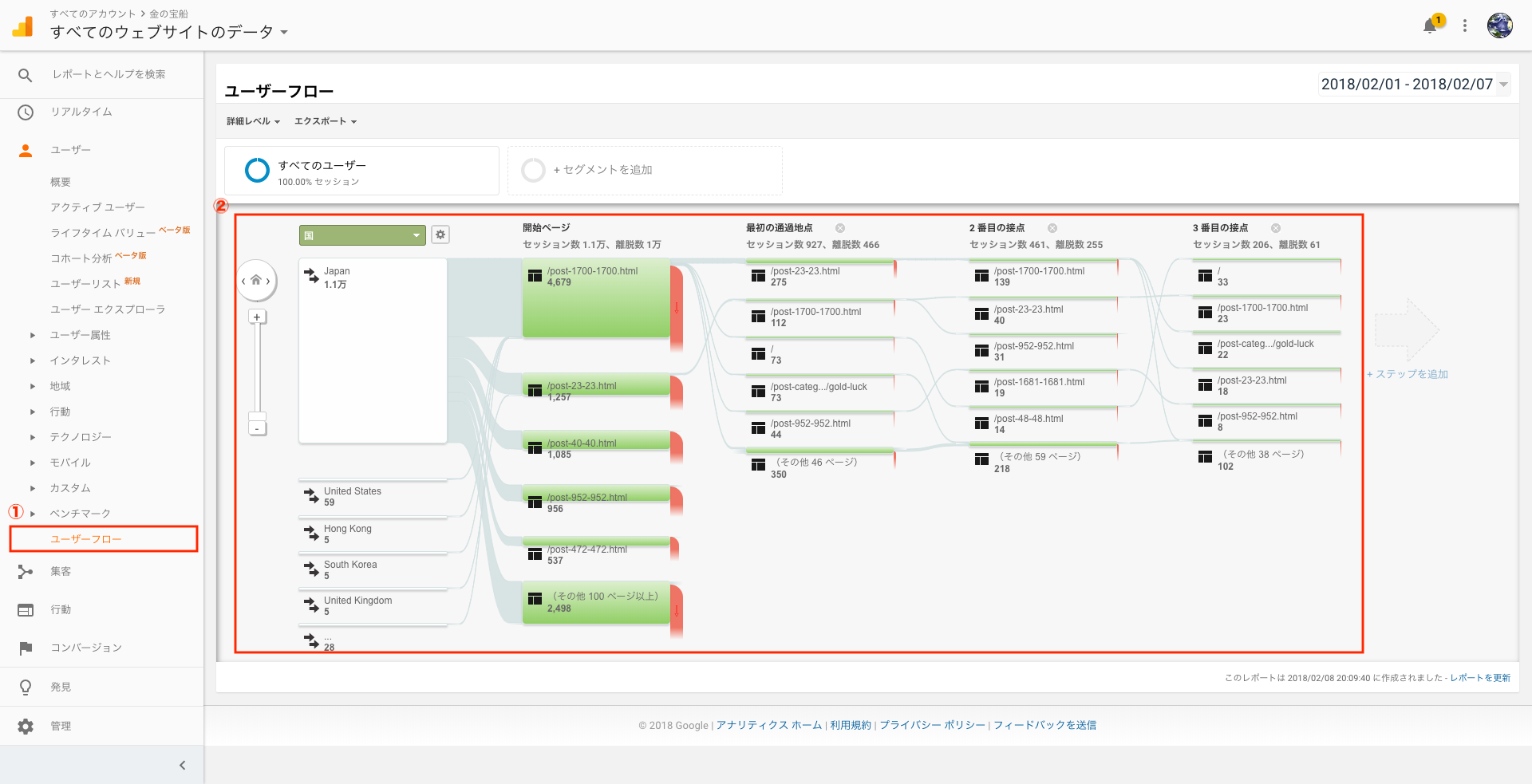
Task: Open the エクスポート dropdown
Action: (x=326, y=121)
